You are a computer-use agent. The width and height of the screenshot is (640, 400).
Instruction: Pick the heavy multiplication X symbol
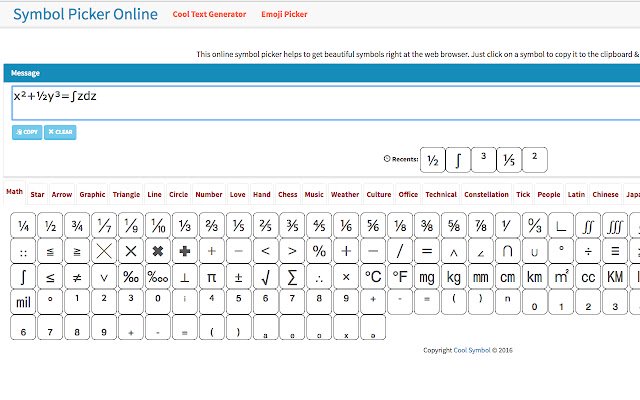coord(158,251)
